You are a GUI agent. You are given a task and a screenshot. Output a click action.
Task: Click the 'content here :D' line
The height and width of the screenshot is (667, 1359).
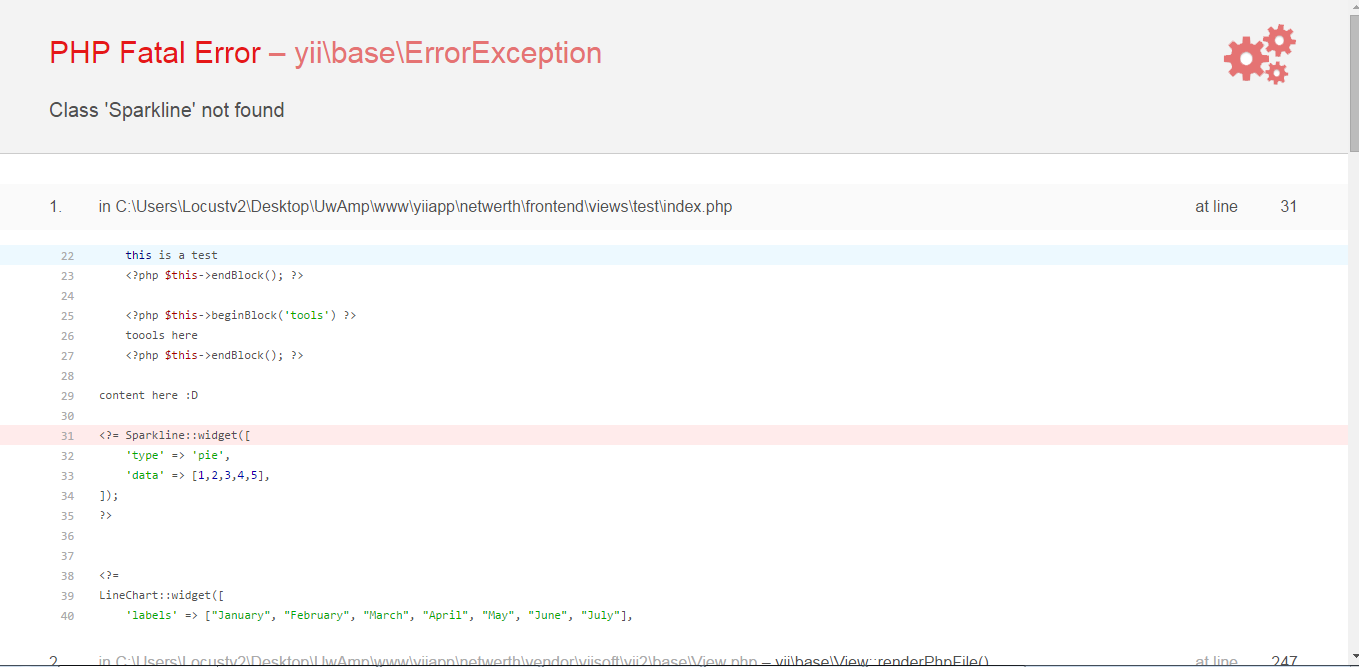(148, 395)
